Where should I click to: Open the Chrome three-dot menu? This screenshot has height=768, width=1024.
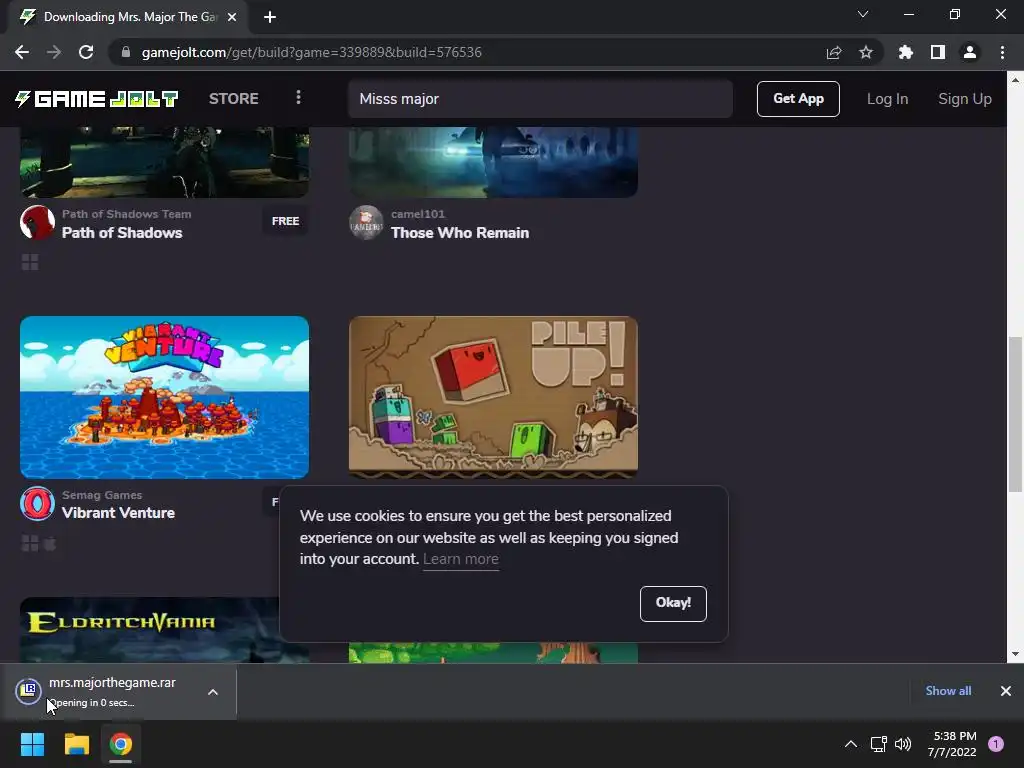[x=1002, y=52]
